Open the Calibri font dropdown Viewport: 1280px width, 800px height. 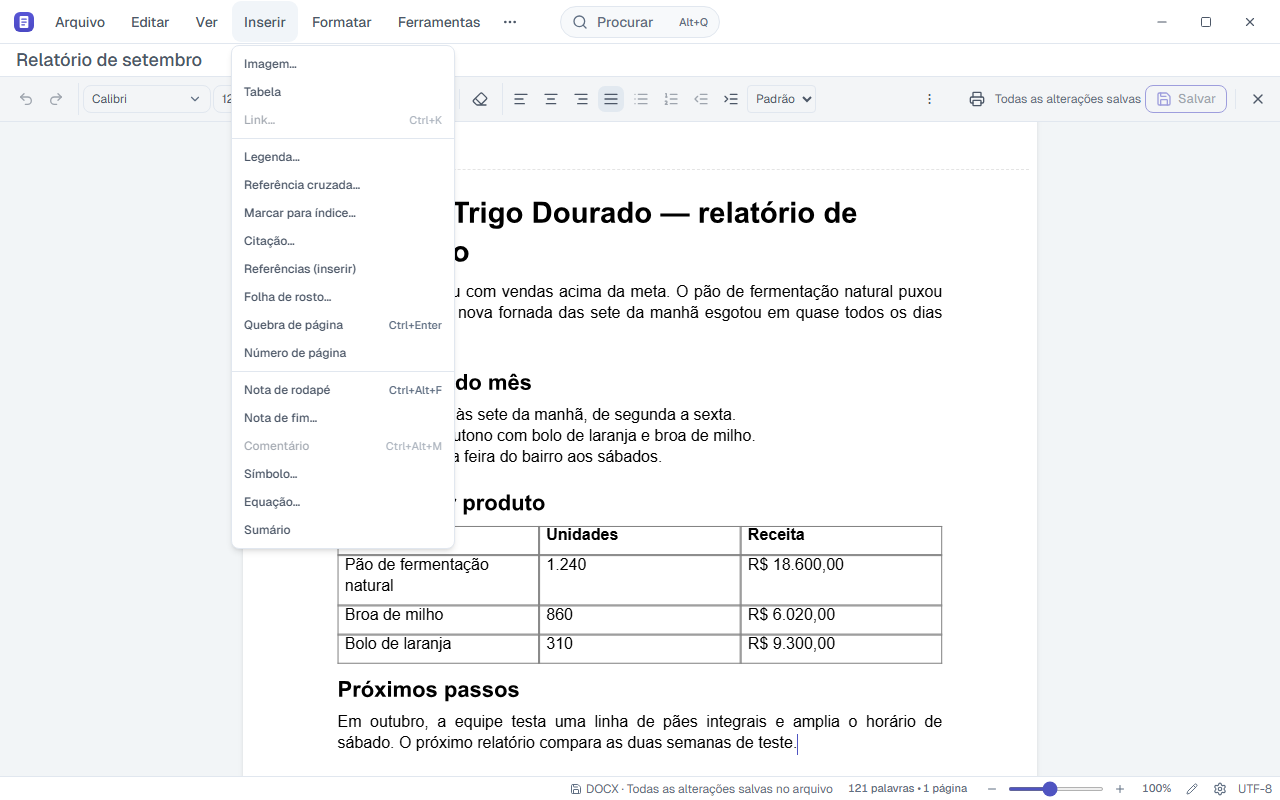coord(145,99)
